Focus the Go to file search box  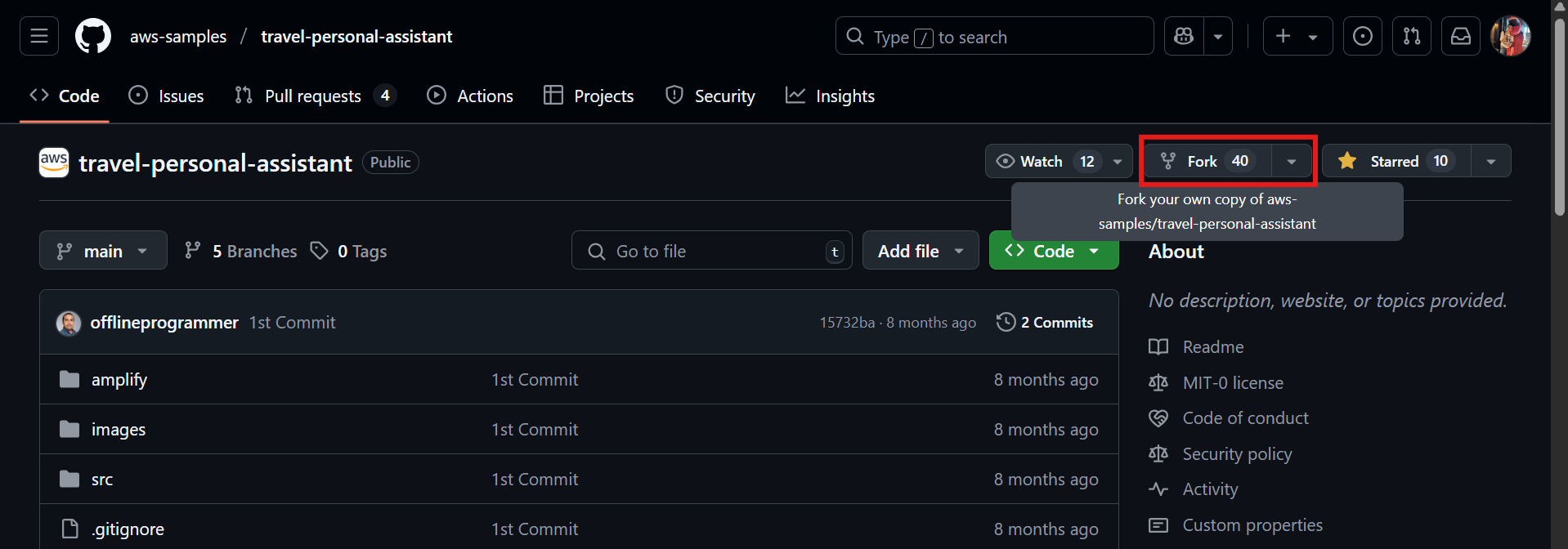tap(711, 250)
